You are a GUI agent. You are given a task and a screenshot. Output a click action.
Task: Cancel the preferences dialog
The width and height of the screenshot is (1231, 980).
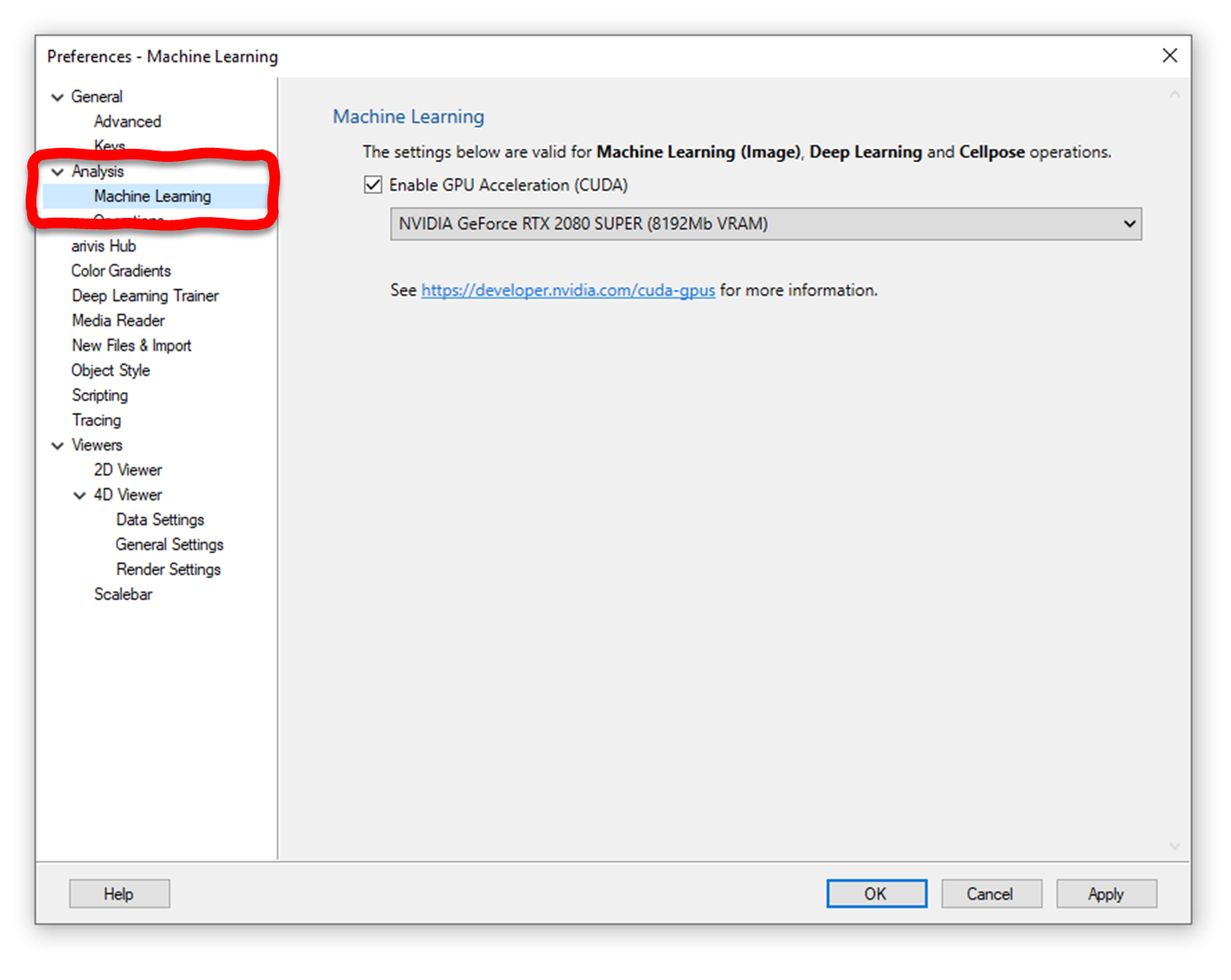click(991, 893)
